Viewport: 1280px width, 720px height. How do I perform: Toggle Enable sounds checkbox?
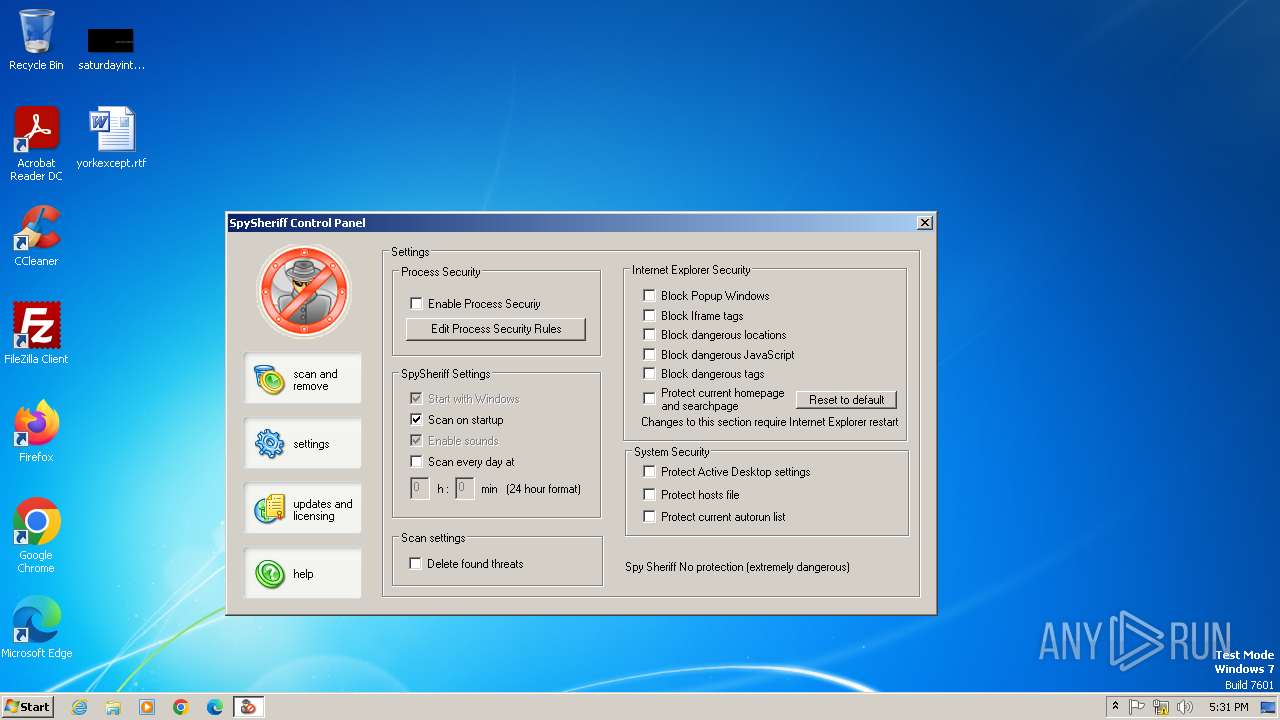(x=417, y=441)
